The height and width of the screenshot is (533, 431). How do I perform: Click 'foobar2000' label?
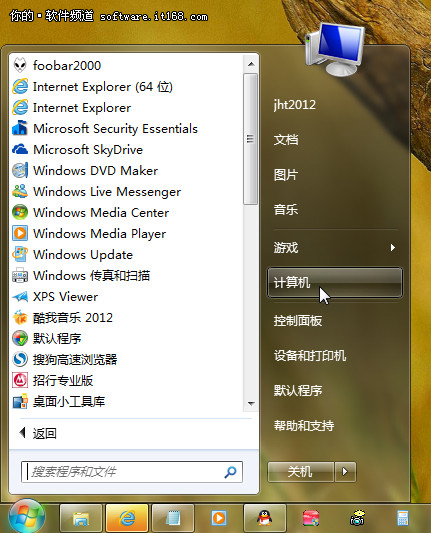tap(67, 66)
